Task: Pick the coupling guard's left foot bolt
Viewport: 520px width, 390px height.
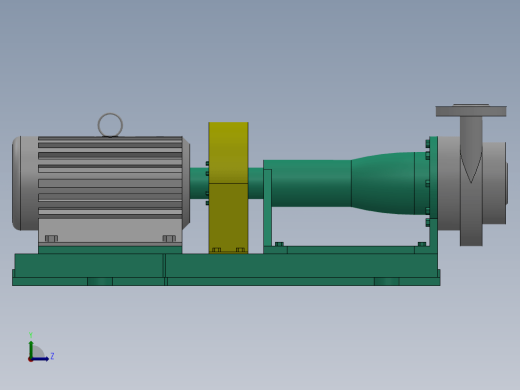Action: [x=216, y=250]
